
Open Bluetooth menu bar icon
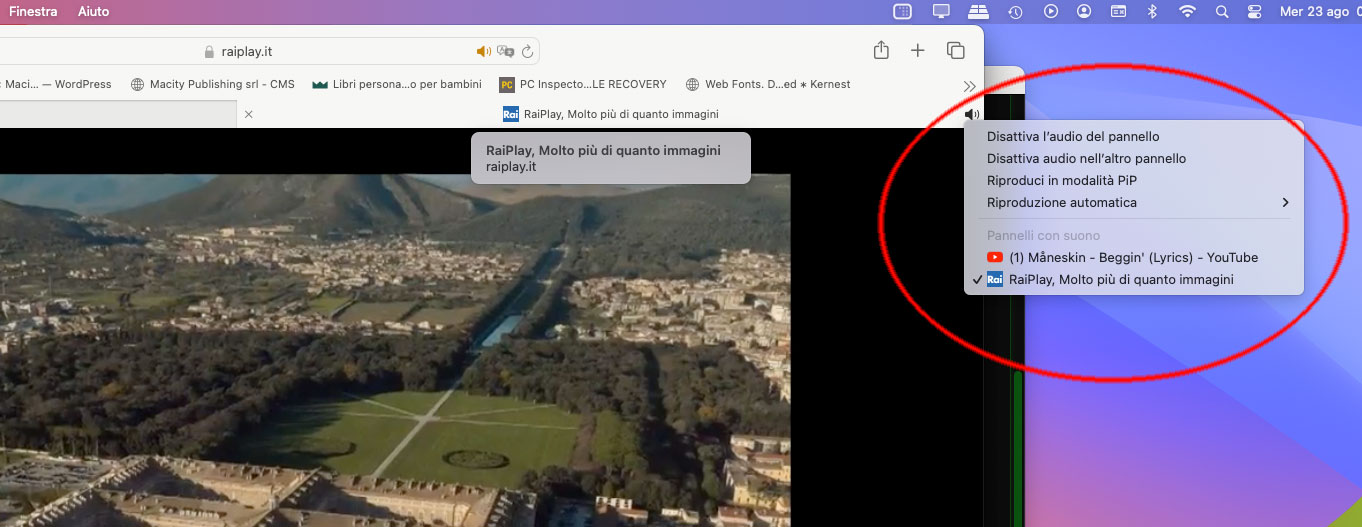point(1152,11)
